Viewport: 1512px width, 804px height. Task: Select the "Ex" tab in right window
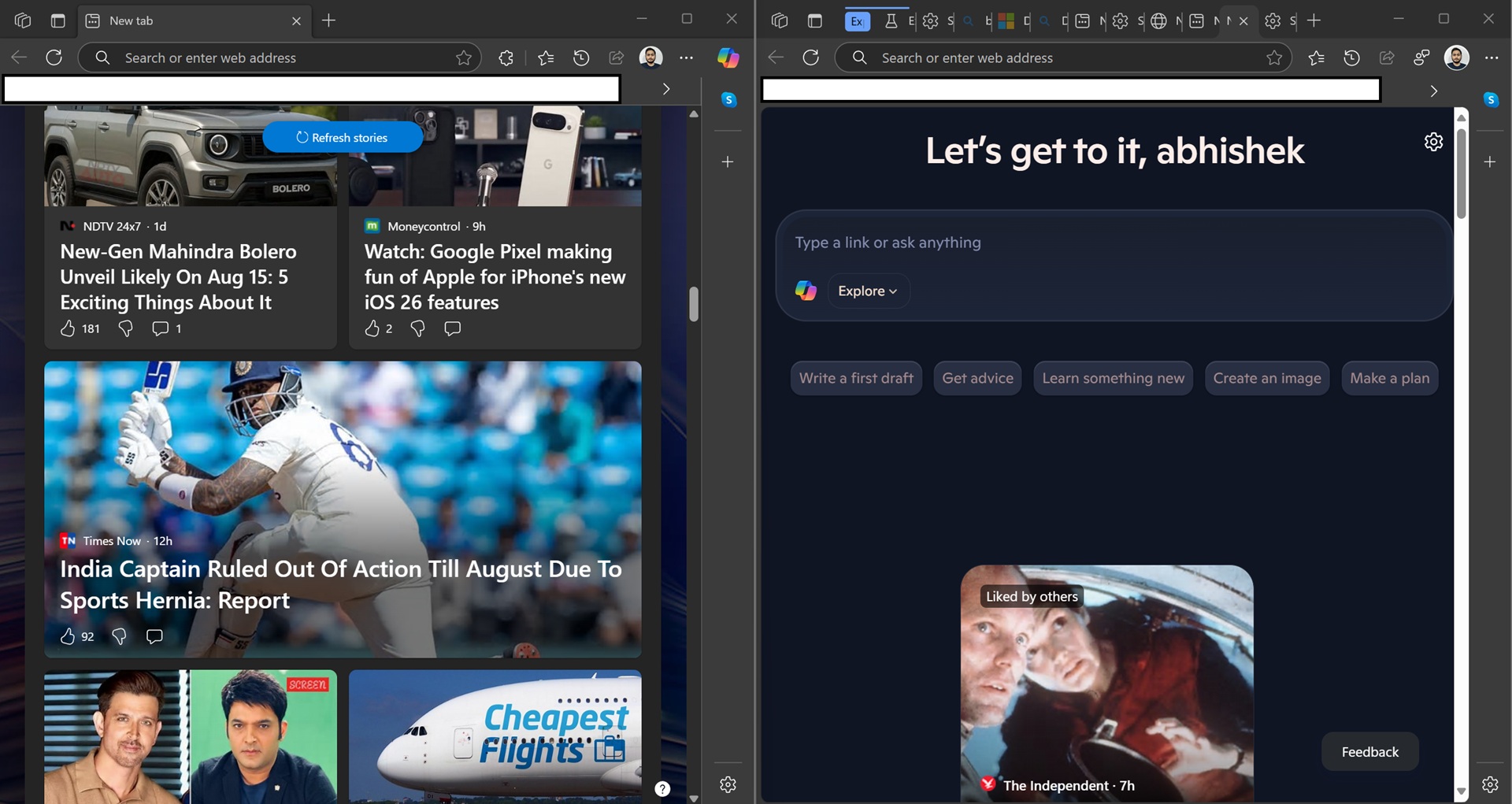click(x=857, y=21)
